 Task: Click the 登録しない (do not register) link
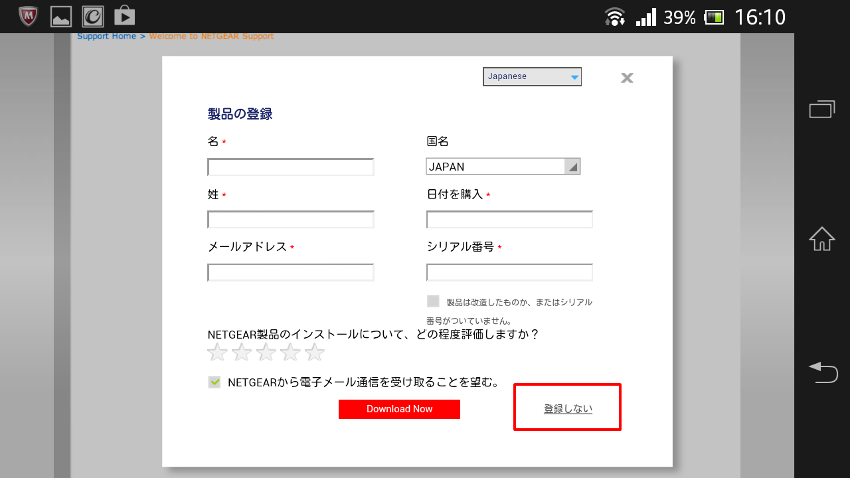[568, 409]
